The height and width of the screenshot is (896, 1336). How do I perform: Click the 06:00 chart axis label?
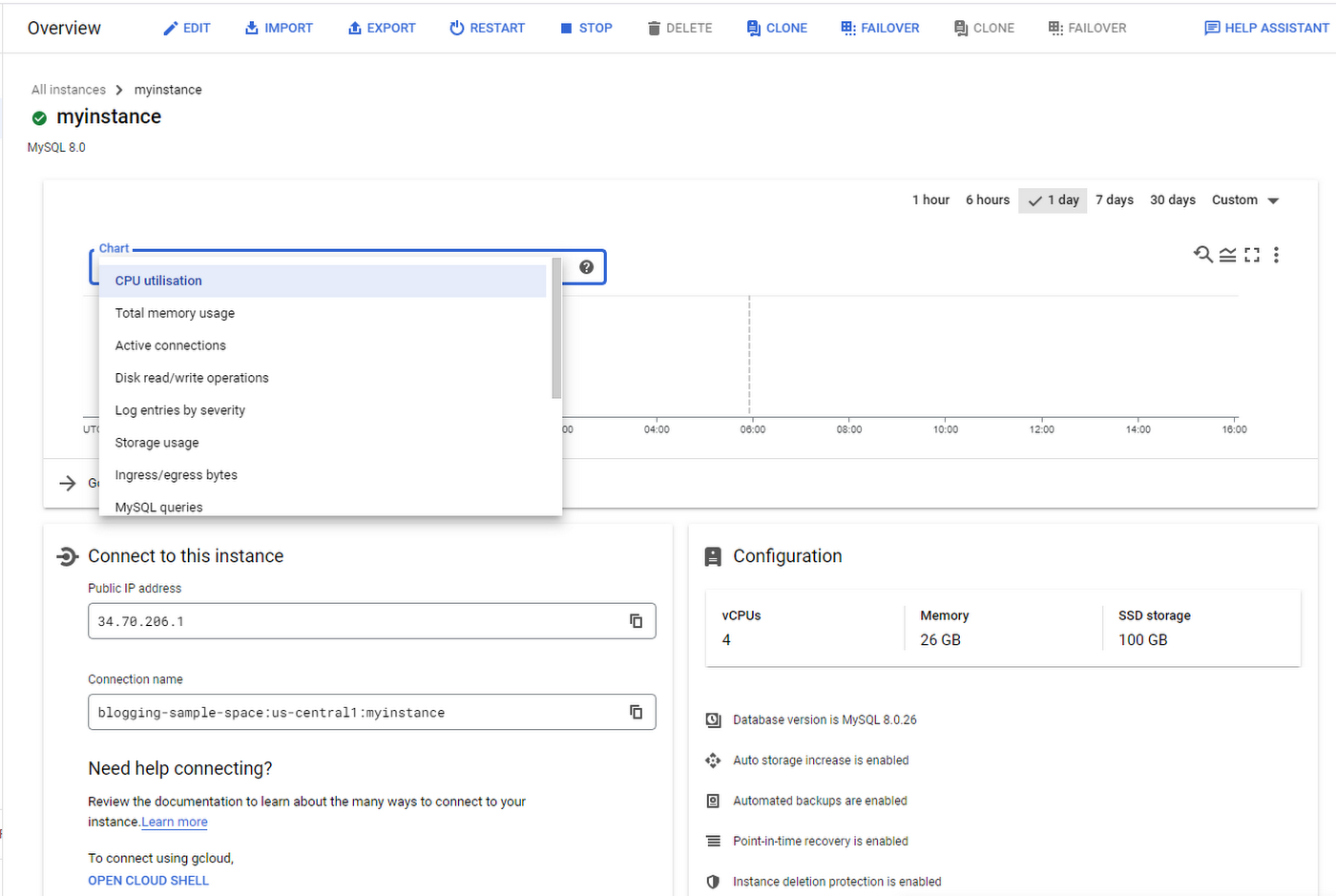click(x=753, y=429)
